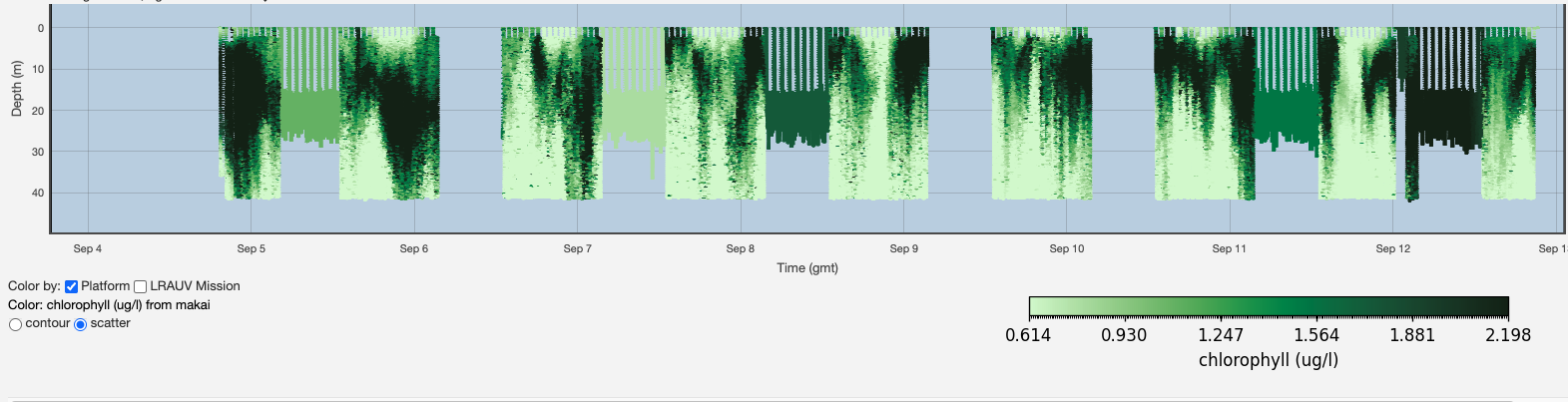This screenshot has width=1568, height=402.
Task: Click the 0.614 color bar minimum value
Action: point(1028,335)
